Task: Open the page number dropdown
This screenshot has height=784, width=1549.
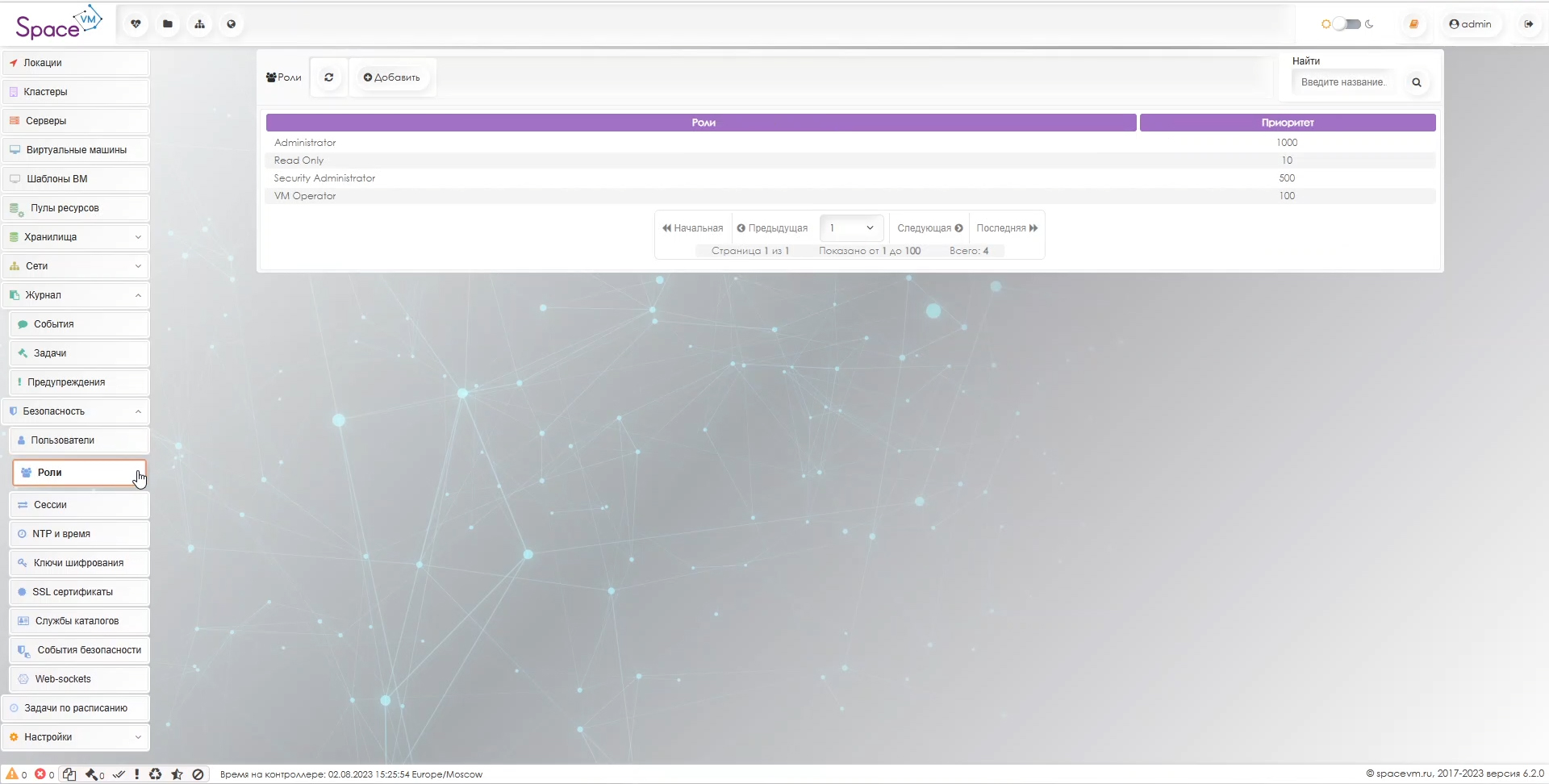Action: click(852, 228)
